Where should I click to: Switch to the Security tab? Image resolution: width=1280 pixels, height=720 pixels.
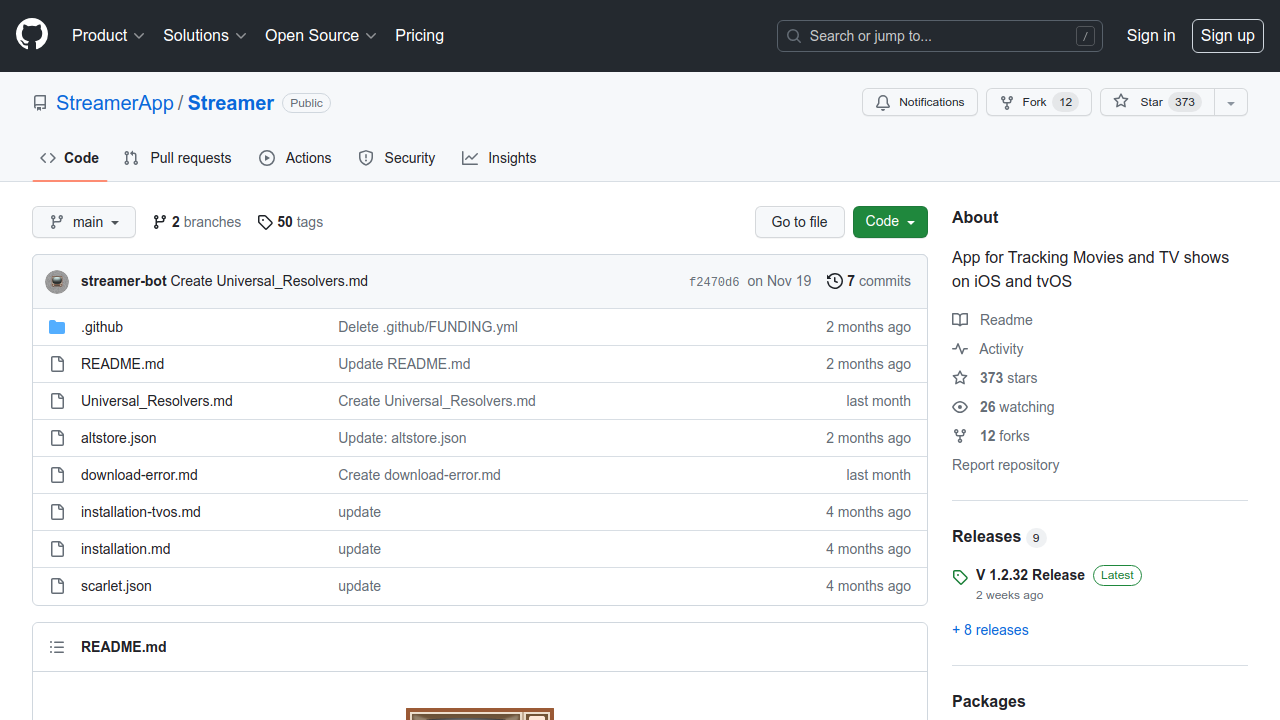pos(397,158)
